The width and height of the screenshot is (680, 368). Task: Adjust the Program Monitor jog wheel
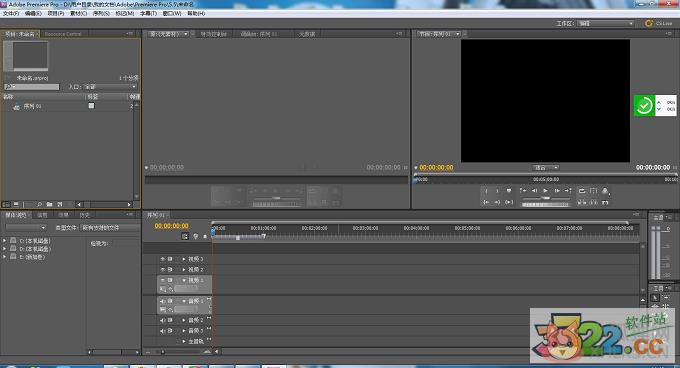(546, 205)
